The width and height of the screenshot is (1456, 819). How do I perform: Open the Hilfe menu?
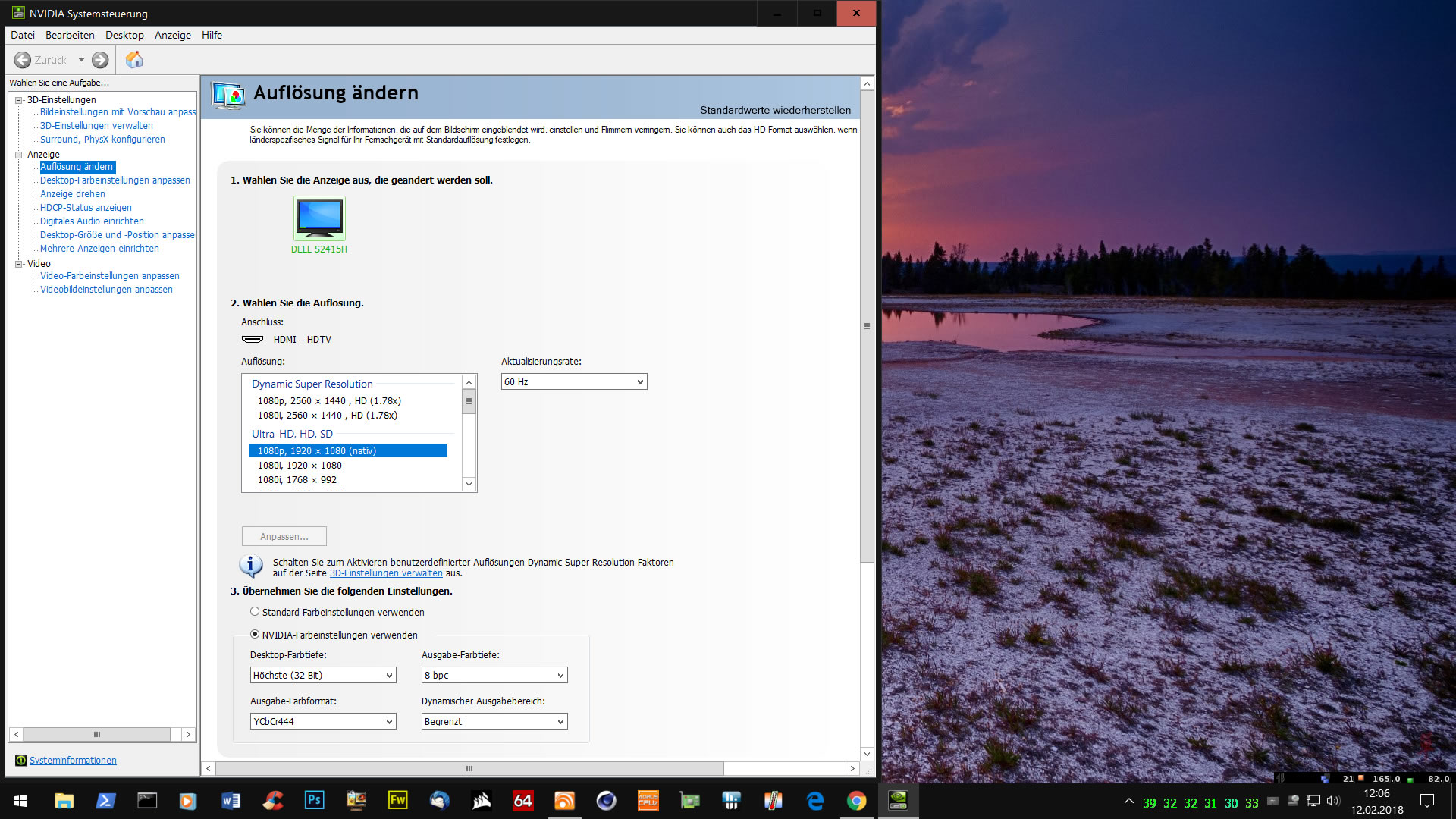pos(212,35)
